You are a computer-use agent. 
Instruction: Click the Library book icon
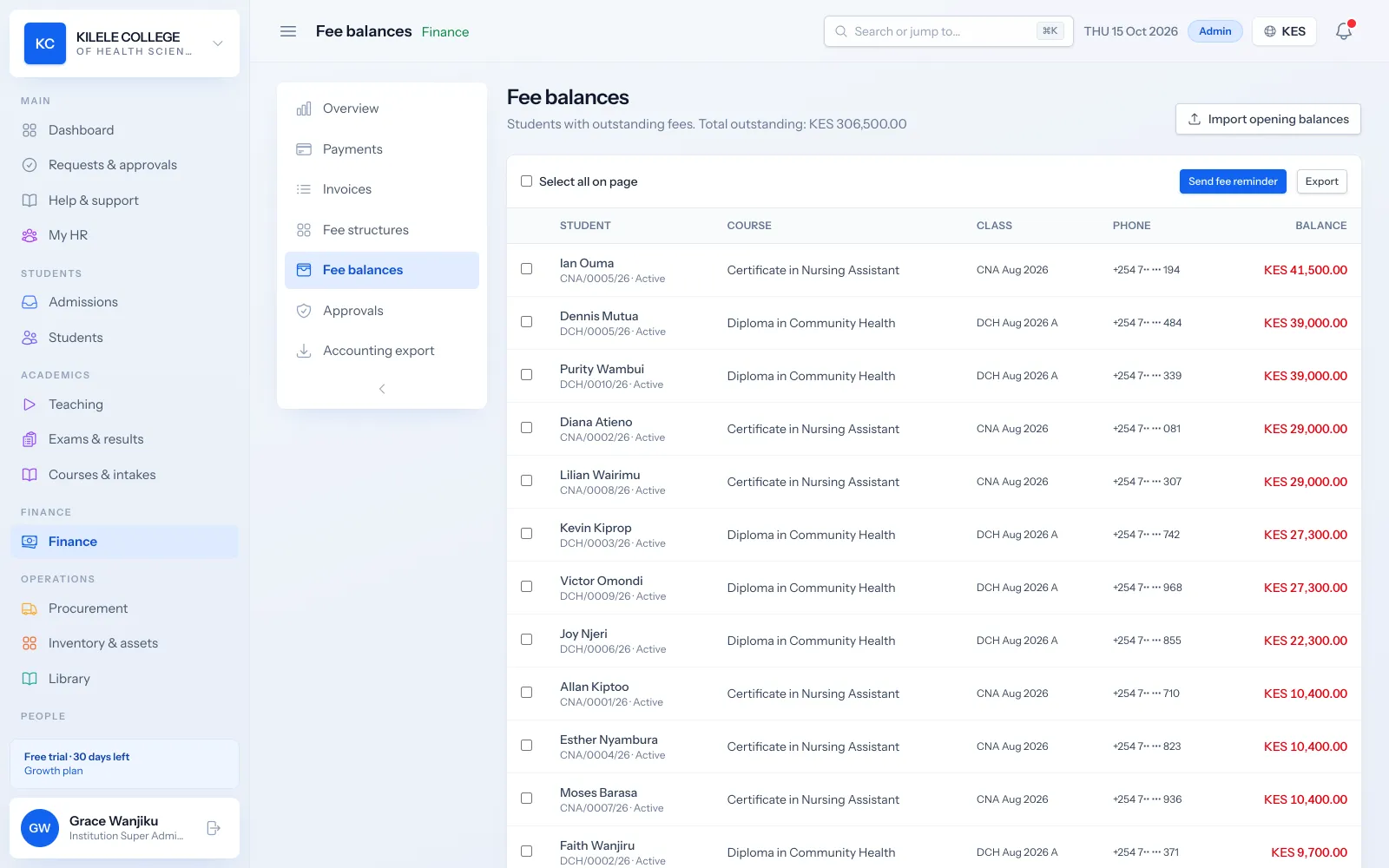click(30, 679)
